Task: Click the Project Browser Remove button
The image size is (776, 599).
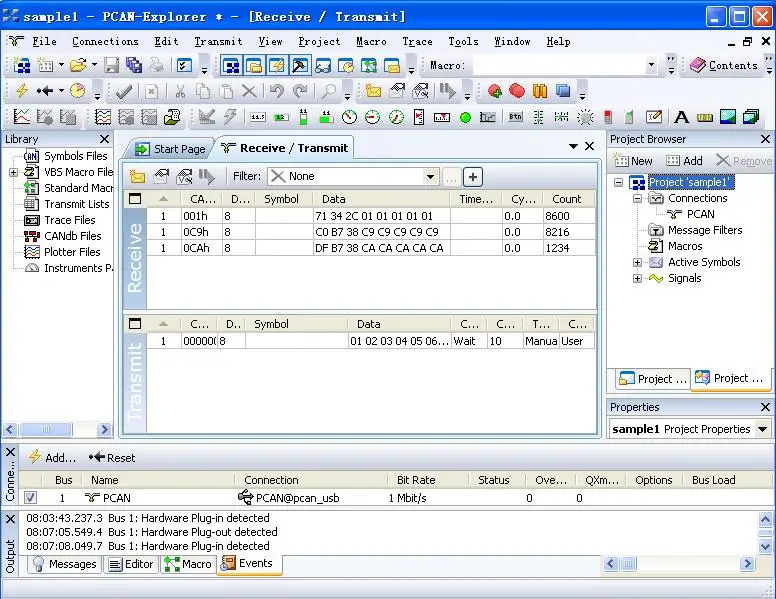Action: 743,161
